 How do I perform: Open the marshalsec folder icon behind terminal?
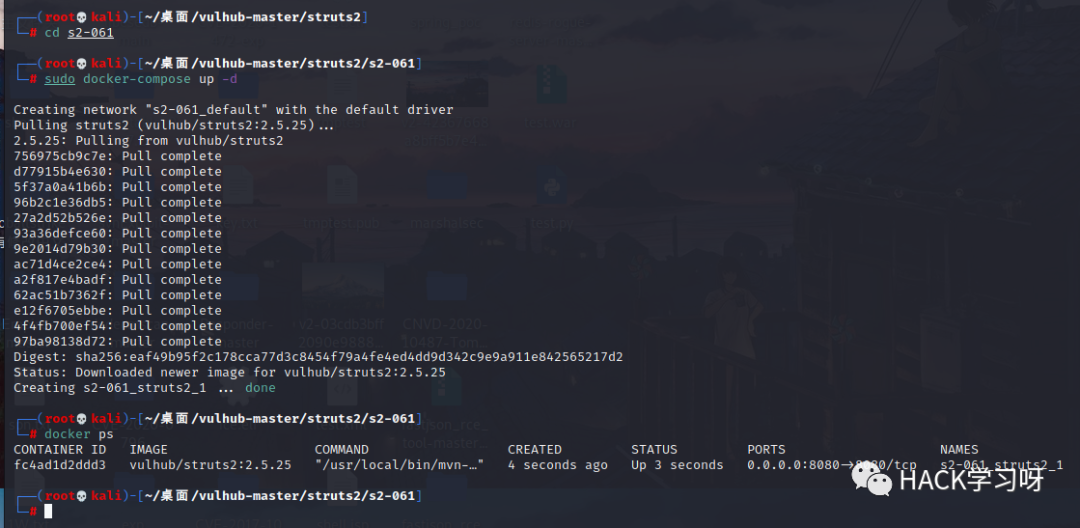pos(448,186)
